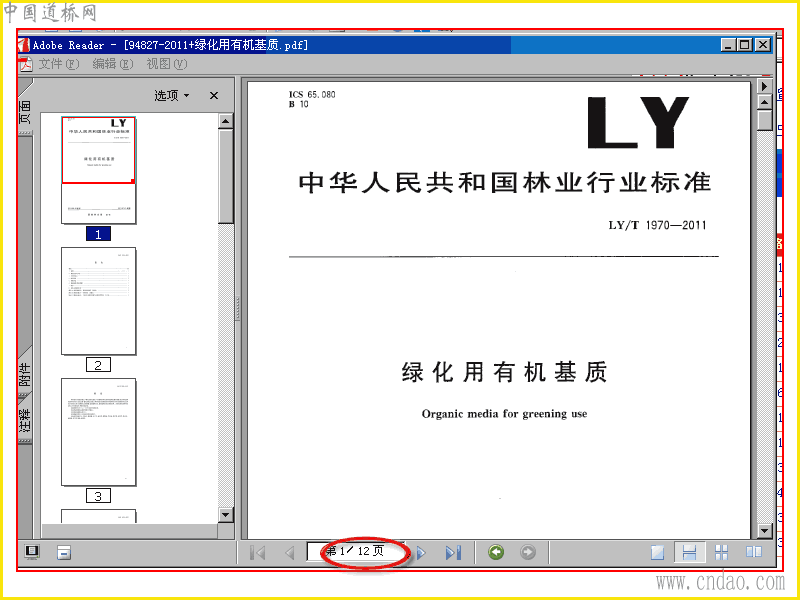
Task: Select facing pages layout icon
Action: coord(754,552)
